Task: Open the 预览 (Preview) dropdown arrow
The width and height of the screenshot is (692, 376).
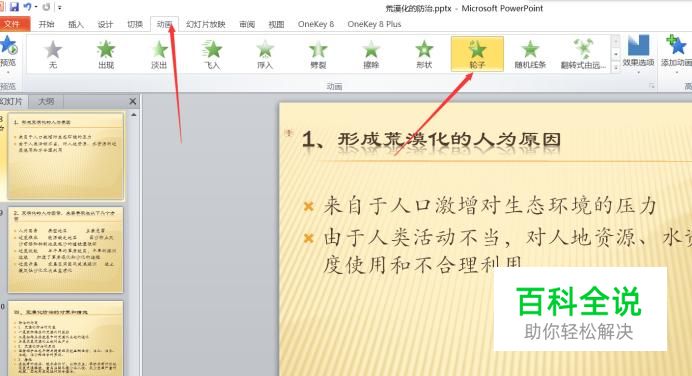Action: point(8,71)
